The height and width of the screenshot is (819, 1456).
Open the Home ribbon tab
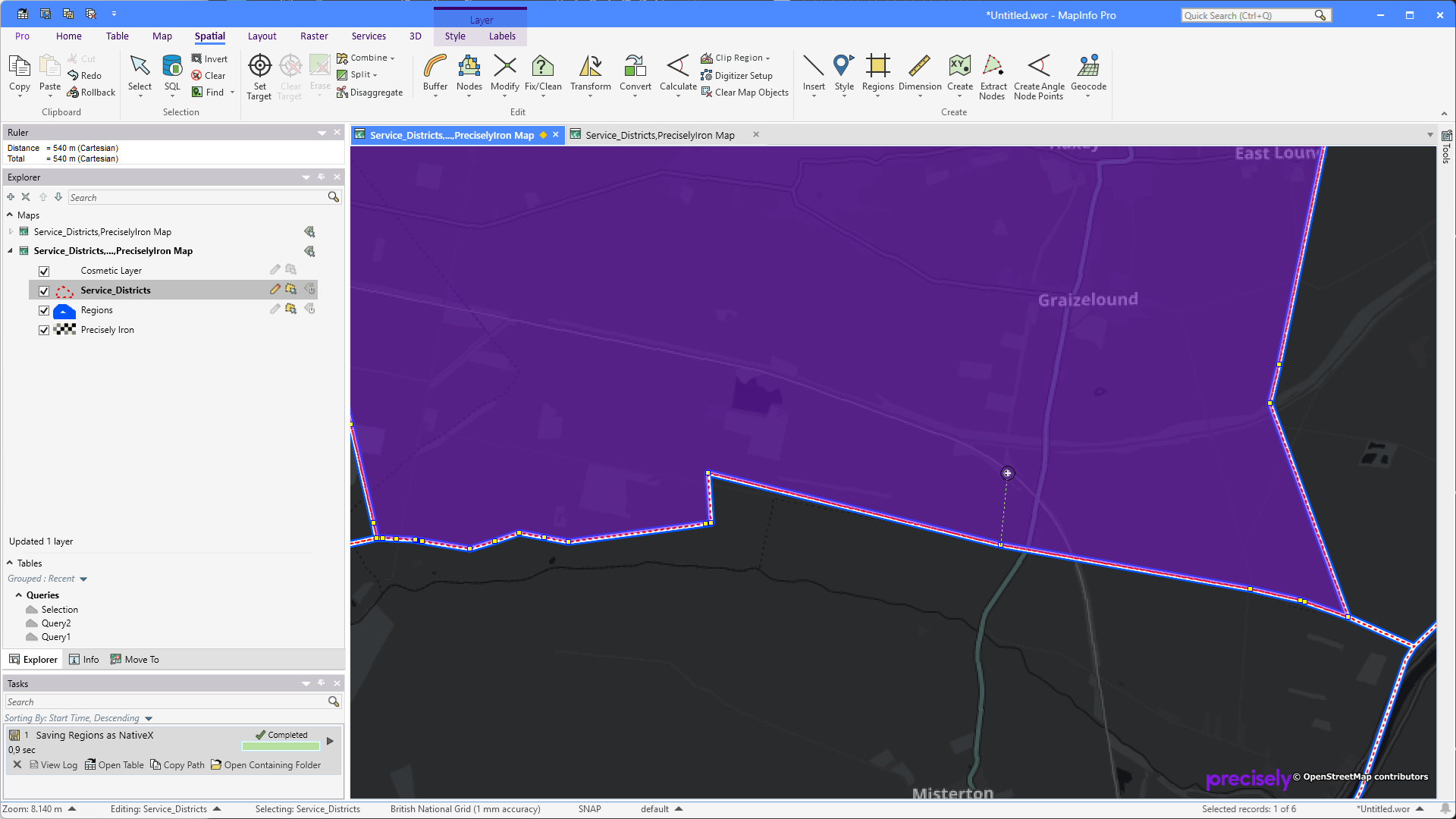click(69, 36)
